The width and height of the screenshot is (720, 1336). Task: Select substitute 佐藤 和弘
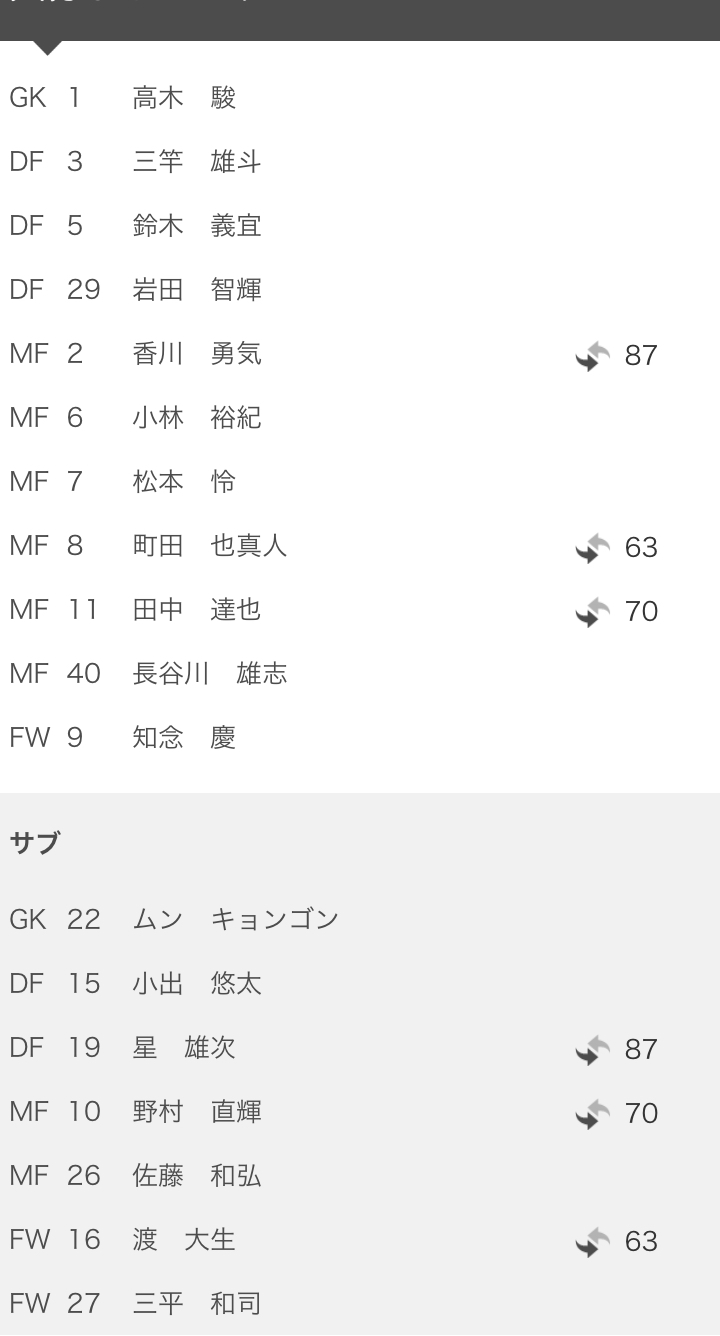196,1176
